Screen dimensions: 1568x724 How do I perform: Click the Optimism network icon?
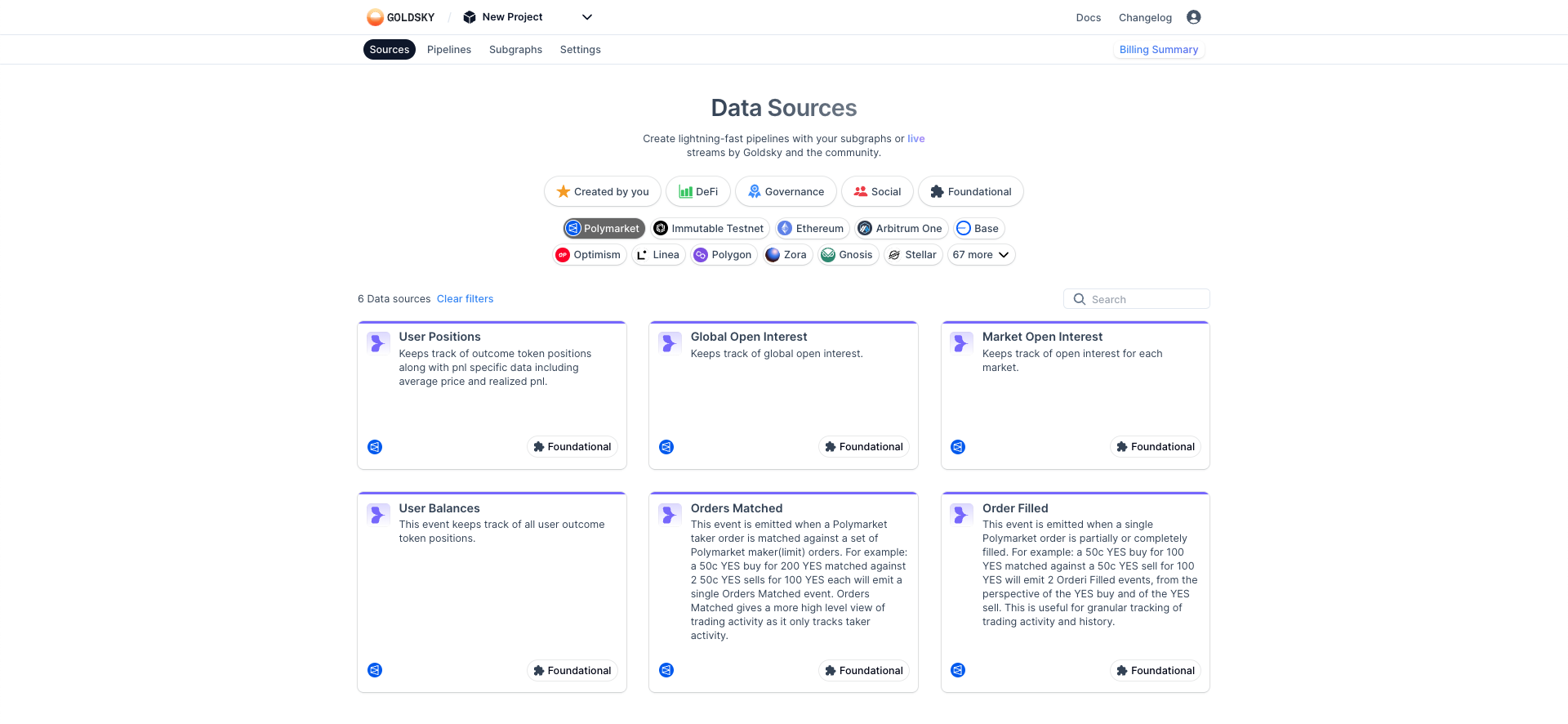click(x=563, y=255)
